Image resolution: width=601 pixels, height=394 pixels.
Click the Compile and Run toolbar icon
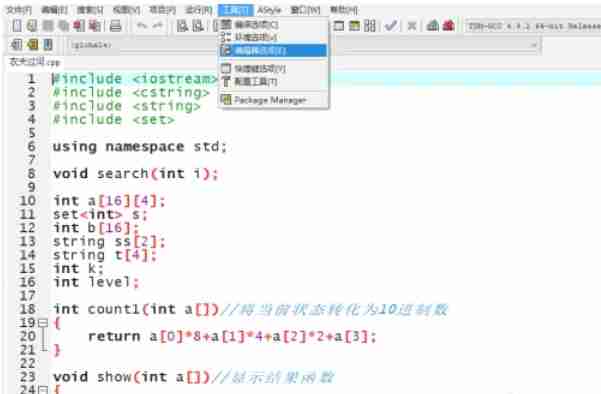coord(354,26)
